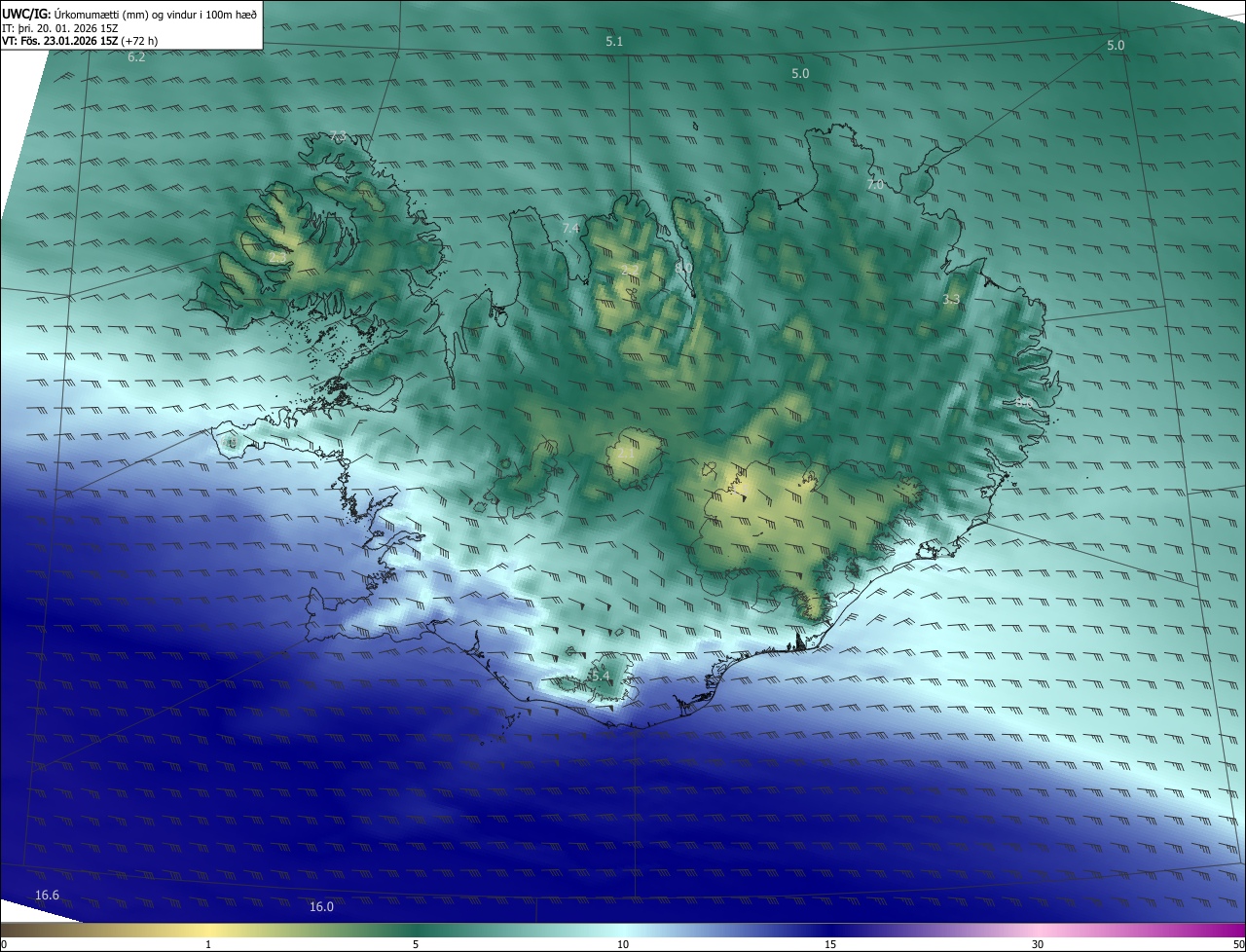Click the valid time line 'VT: Fös. 23.01.2026 15Z (+72 h)'

pyautogui.click(x=80, y=41)
